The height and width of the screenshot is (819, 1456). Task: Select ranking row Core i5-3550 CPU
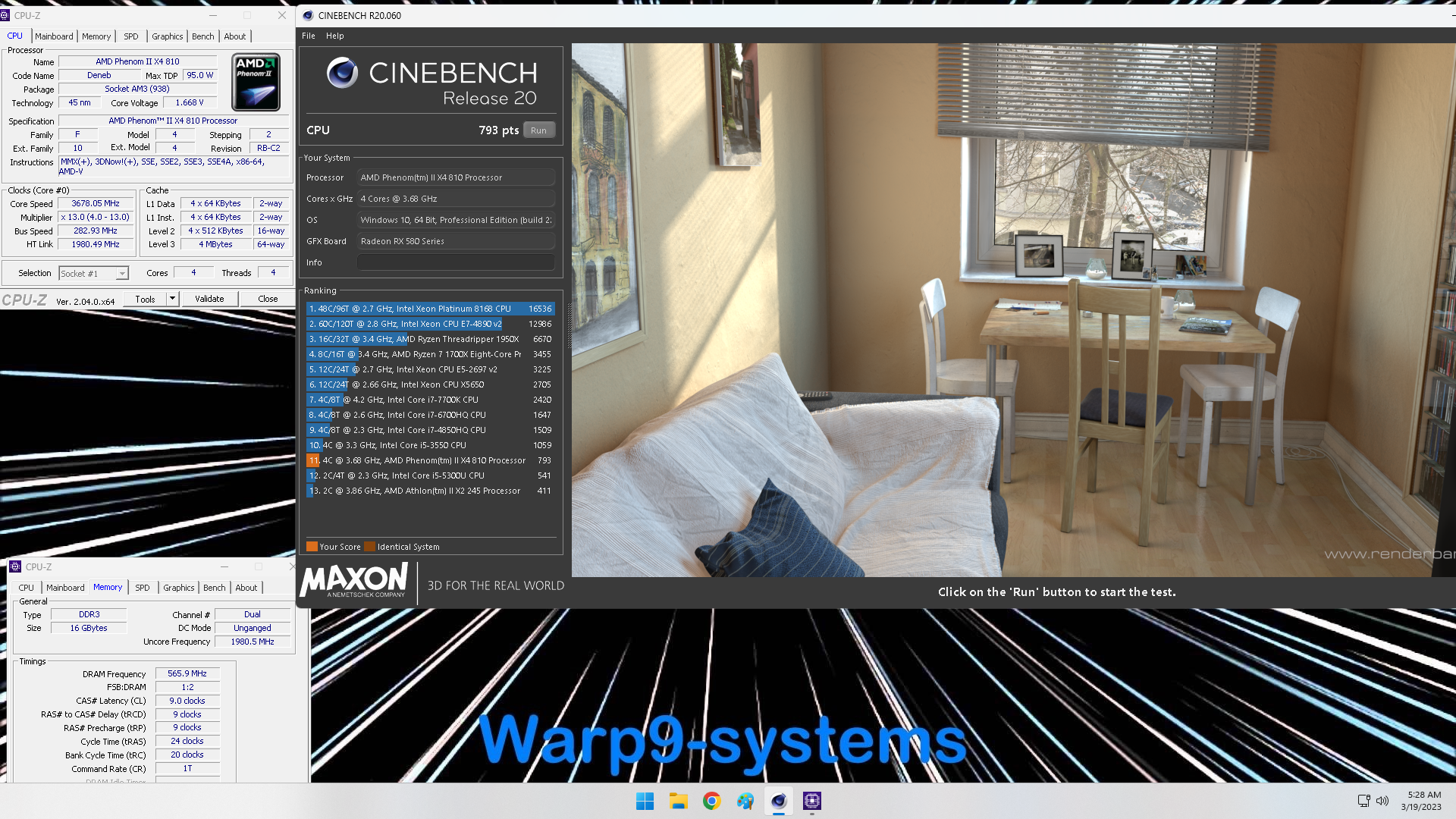point(430,445)
